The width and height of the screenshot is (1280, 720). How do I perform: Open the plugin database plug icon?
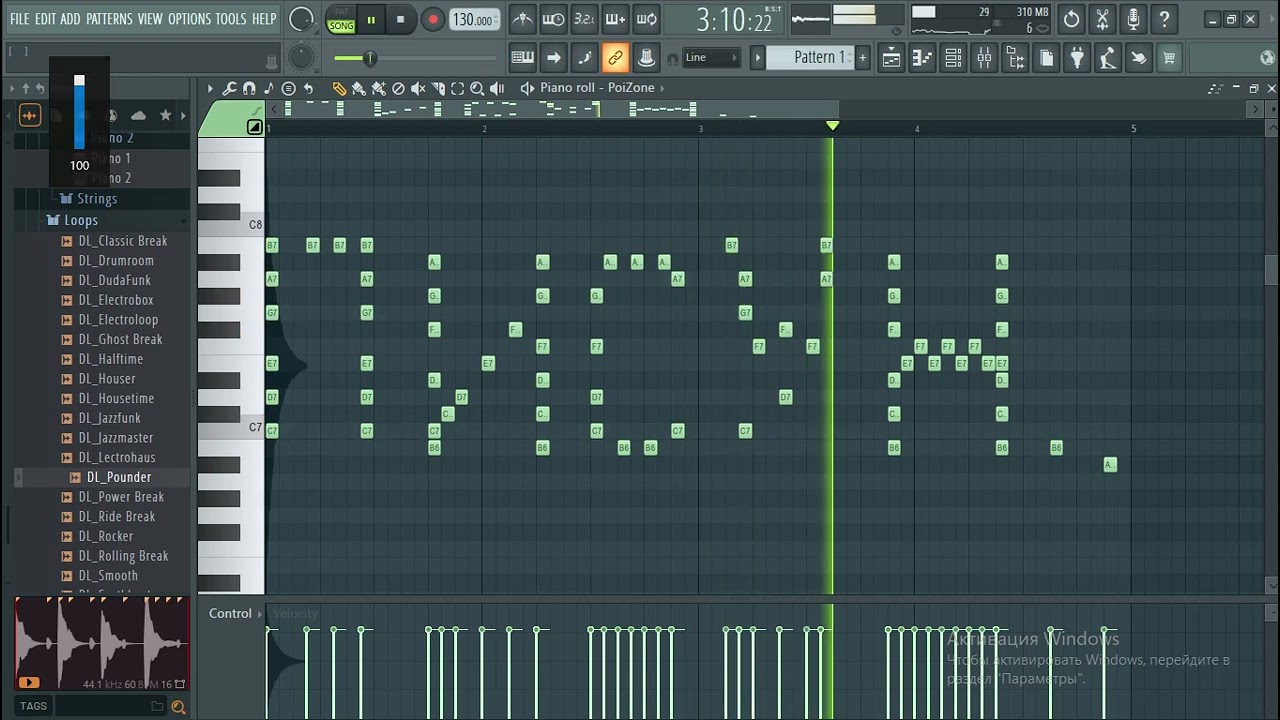(x=1077, y=58)
